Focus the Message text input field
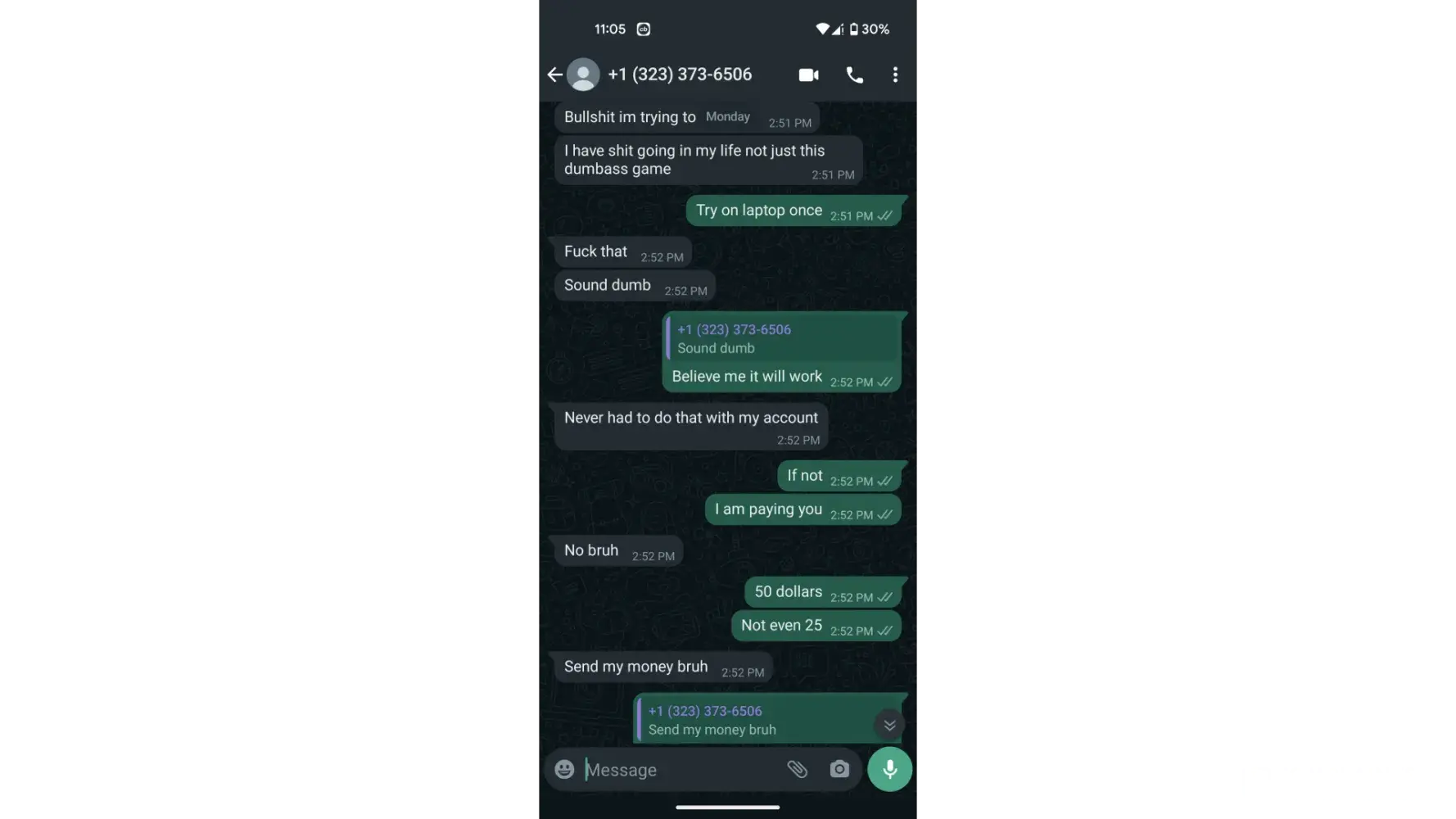 pyautogui.click(x=680, y=770)
